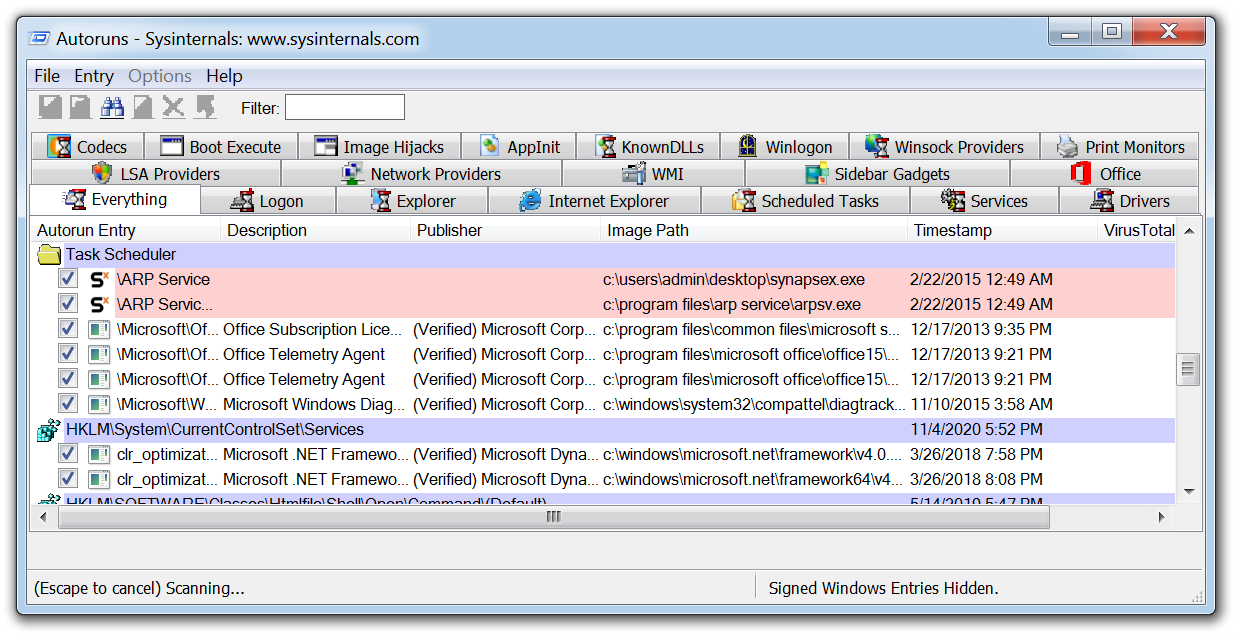Screen dimensions: 1238x635
Task: Click the Find binoculars toolbar icon
Action: click(111, 107)
